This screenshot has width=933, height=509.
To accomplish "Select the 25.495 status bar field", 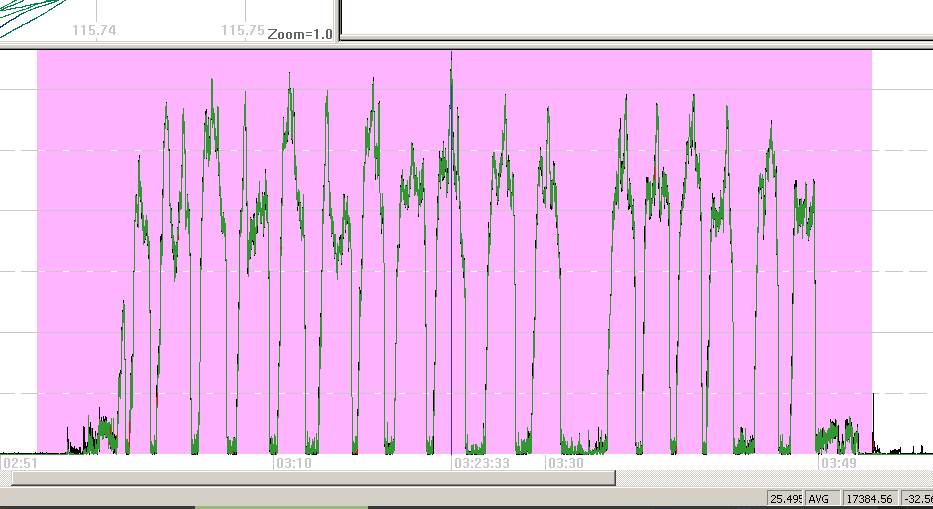I will (x=784, y=498).
